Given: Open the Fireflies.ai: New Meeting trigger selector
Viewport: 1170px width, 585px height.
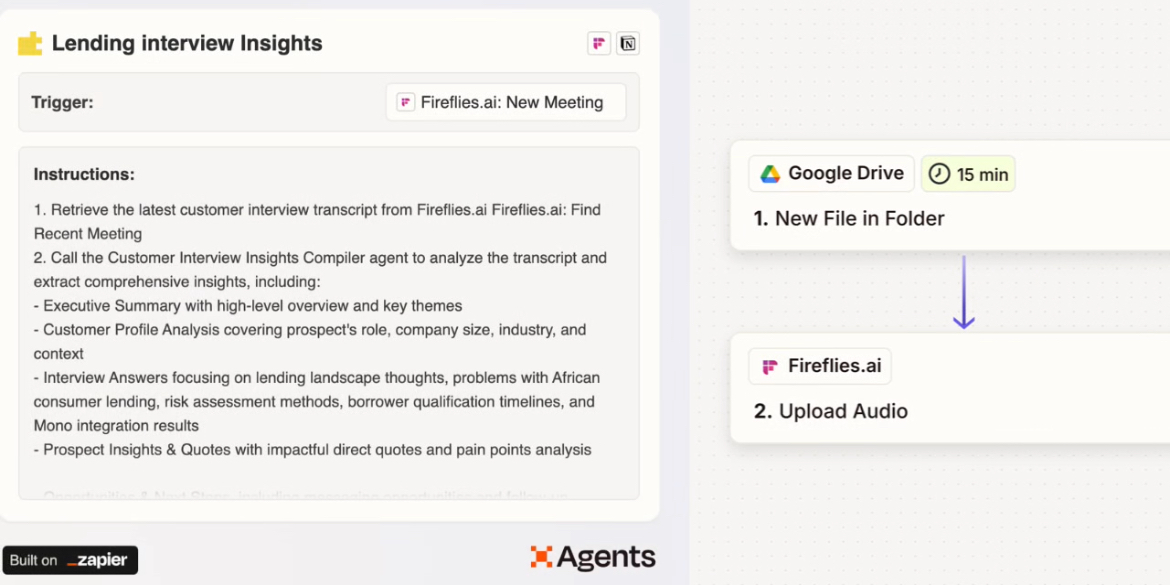Looking at the screenshot, I should pyautogui.click(x=506, y=102).
